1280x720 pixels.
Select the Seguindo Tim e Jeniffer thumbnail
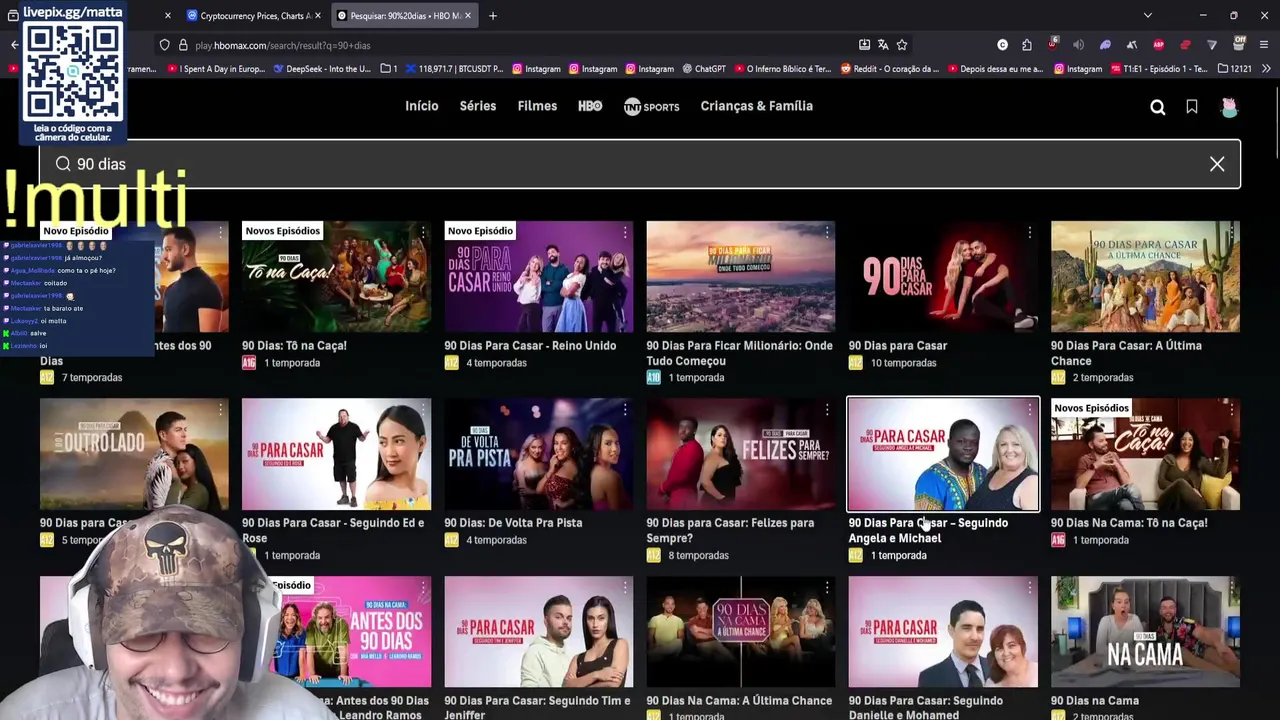pyautogui.click(x=538, y=631)
